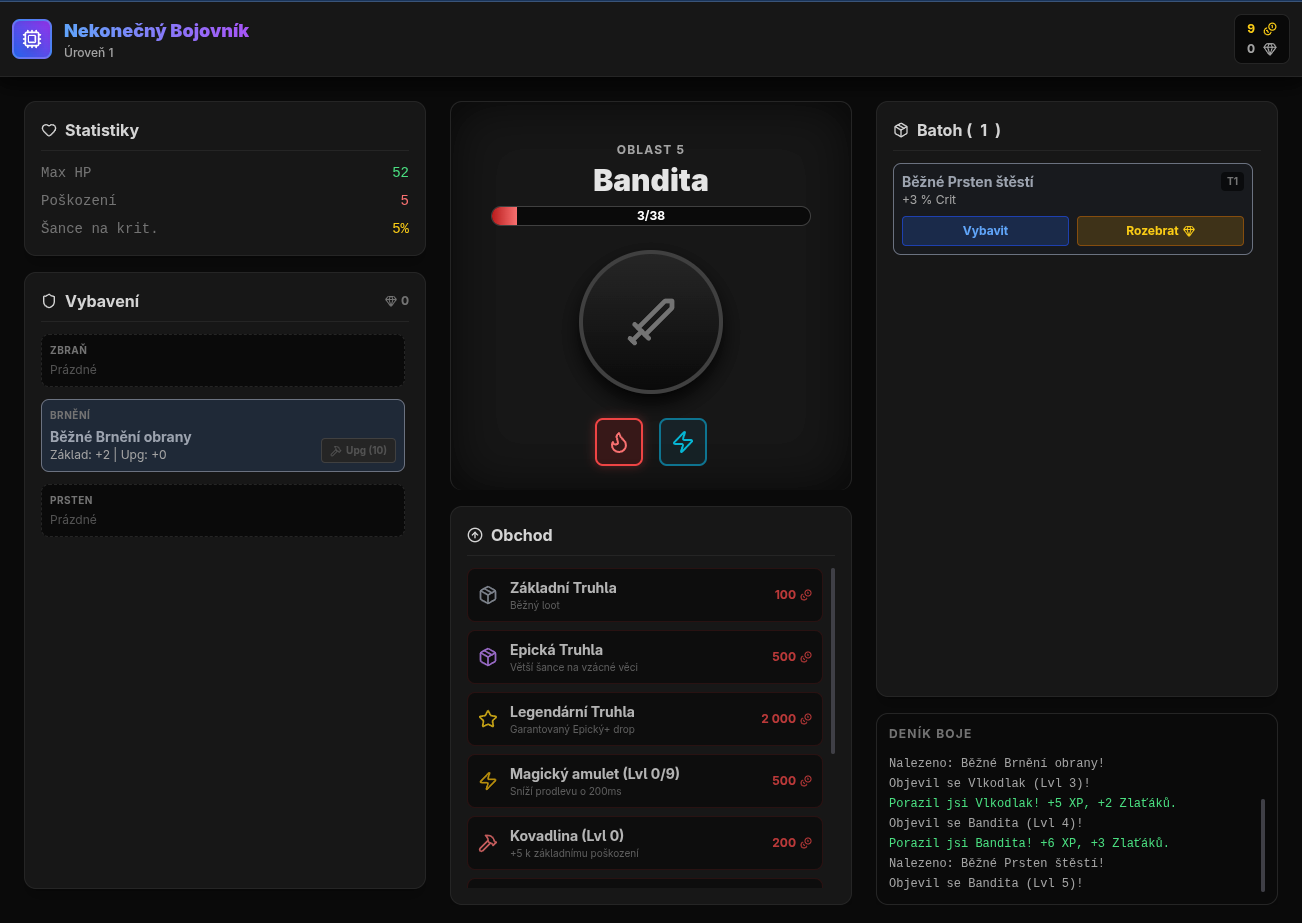Attack using the round sword button
1302x923 pixels.
point(651,322)
